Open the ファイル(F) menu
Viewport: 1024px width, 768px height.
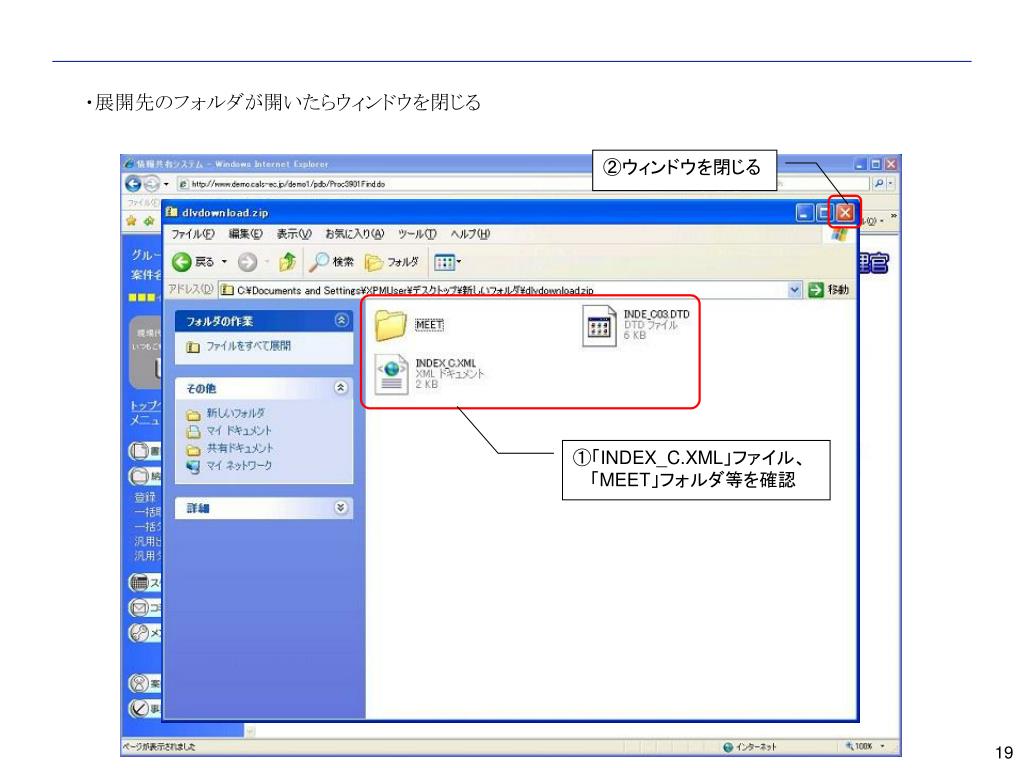tap(193, 234)
